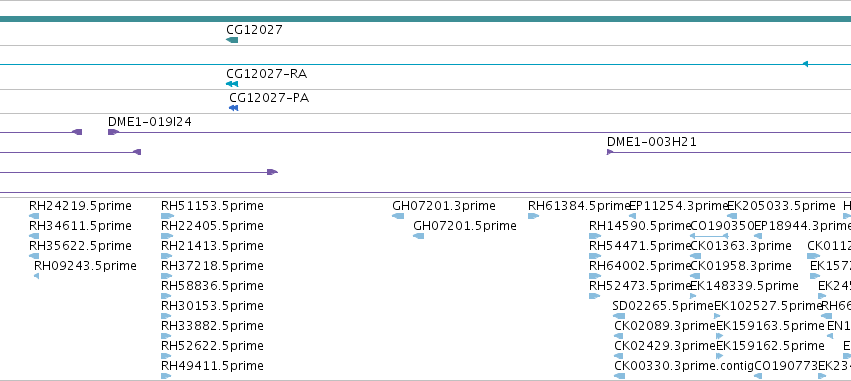Select the RH33882.5prime EST arrow glyph
The height and width of the screenshot is (381, 851).
pyautogui.click(x=166, y=336)
